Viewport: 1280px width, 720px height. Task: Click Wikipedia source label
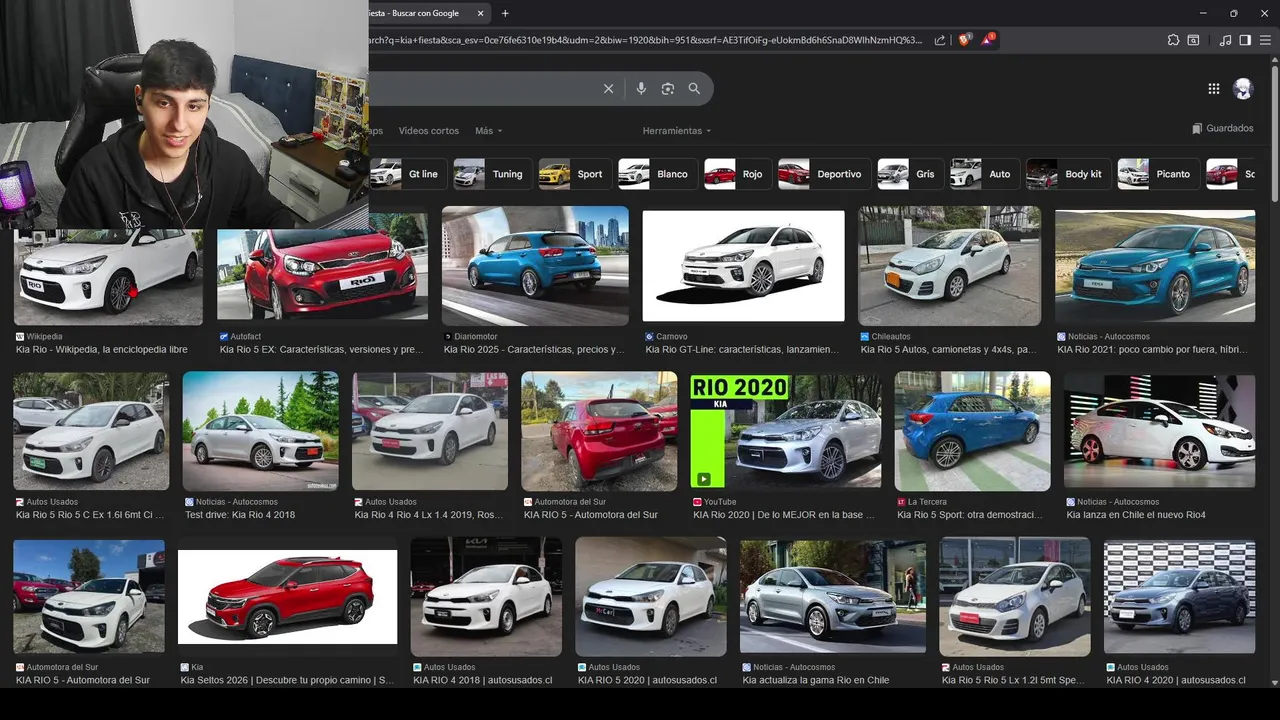click(x=44, y=337)
